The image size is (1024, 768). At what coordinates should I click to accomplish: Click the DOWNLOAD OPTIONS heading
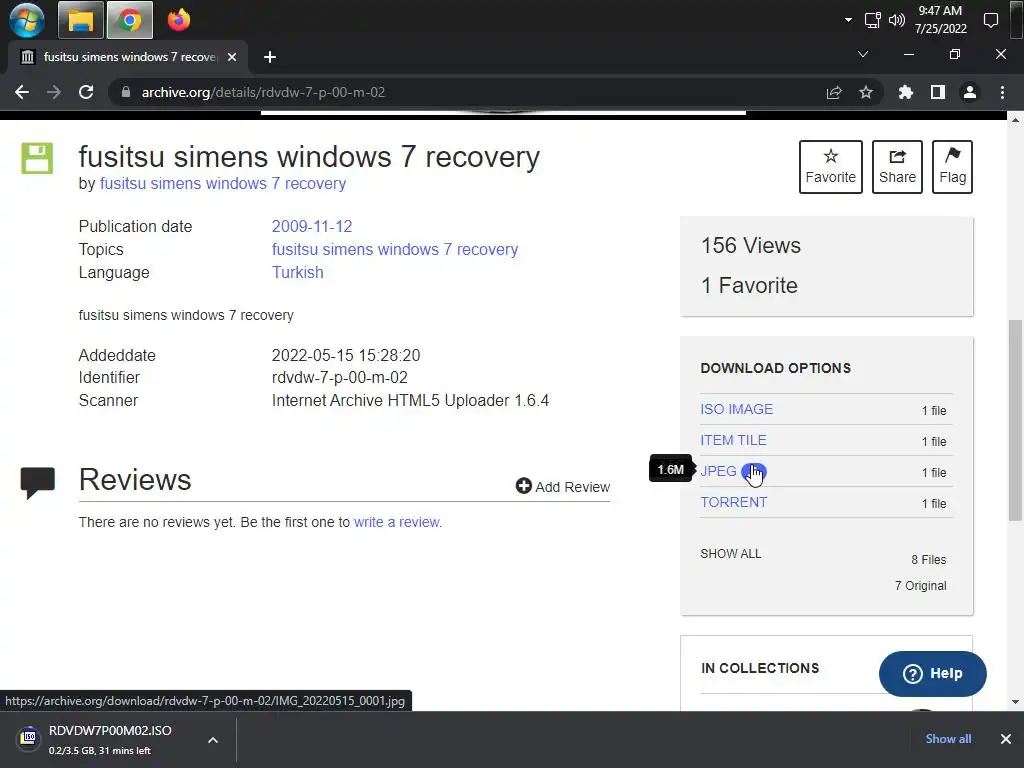tap(775, 368)
